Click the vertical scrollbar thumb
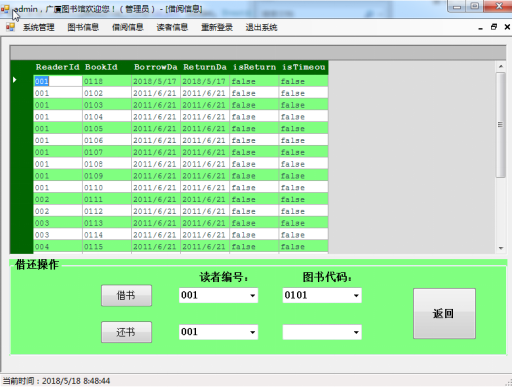The width and height of the screenshot is (512, 387). (x=501, y=125)
